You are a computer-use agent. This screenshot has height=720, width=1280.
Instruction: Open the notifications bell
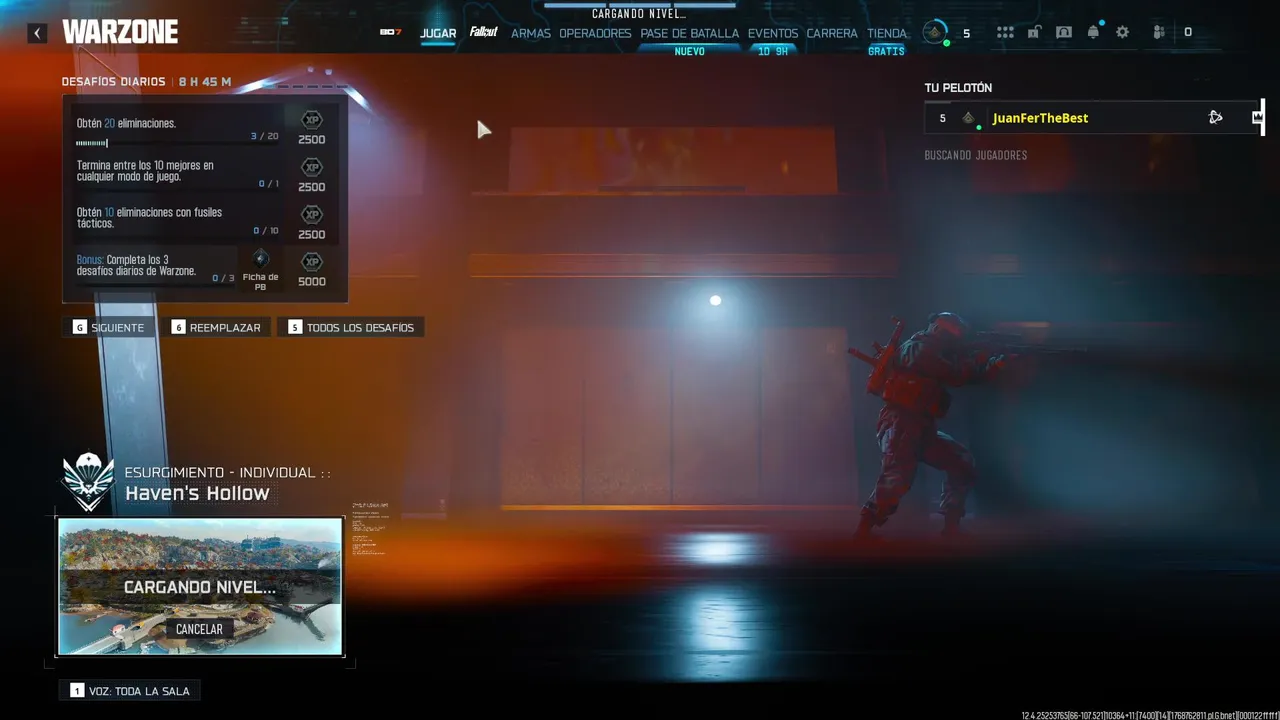tap(1093, 32)
